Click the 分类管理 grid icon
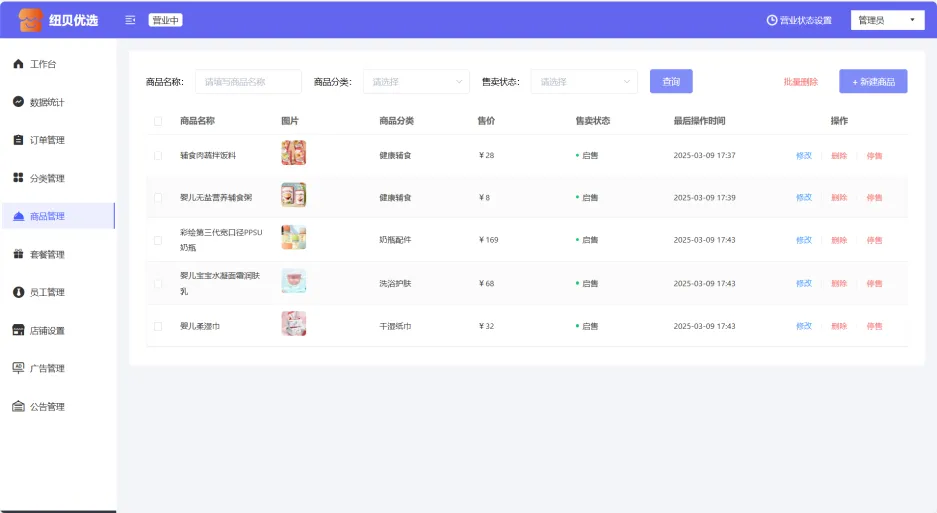This screenshot has width=937, height=513. click(x=18, y=178)
